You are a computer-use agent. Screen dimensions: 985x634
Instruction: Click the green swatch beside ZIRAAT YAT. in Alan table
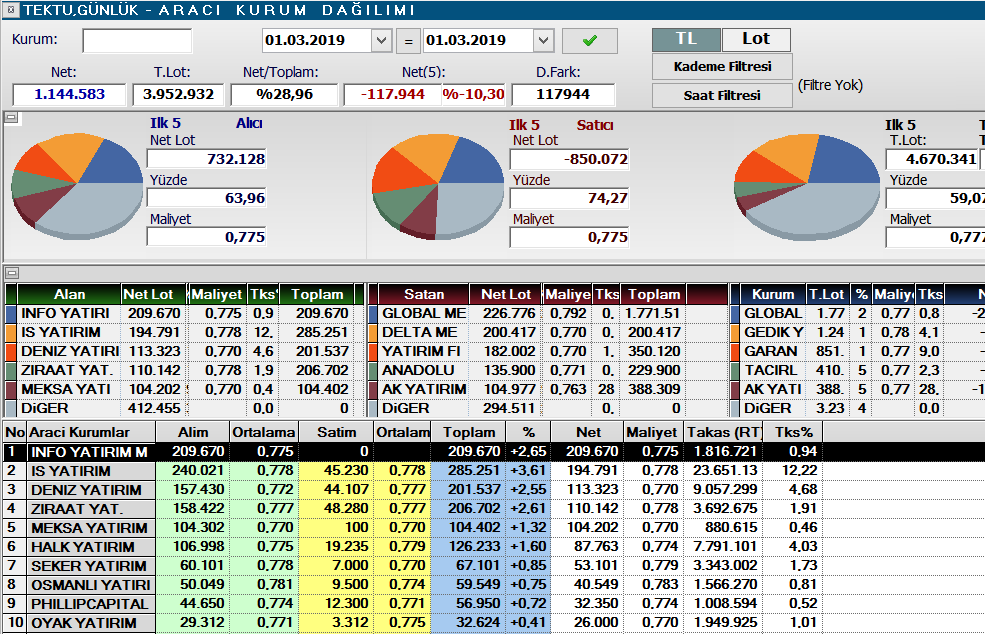click(x=11, y=371)
